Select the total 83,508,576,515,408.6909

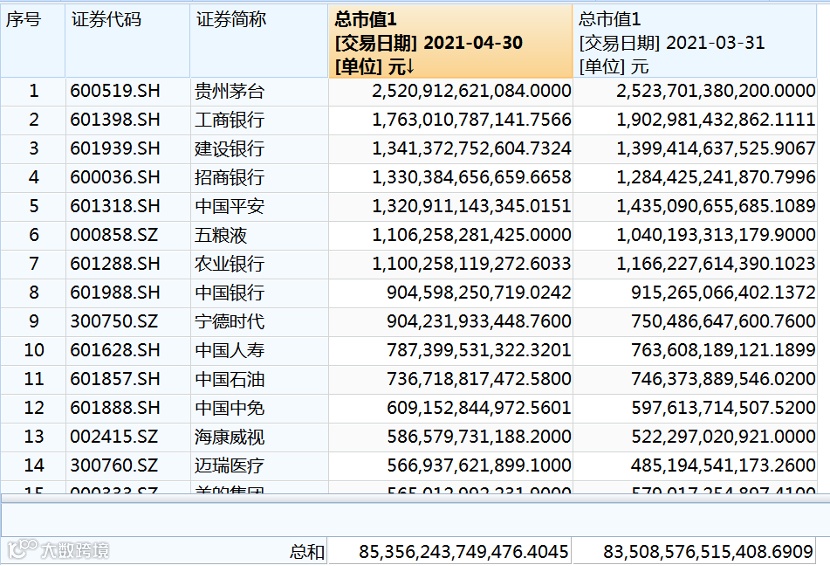pos(708,552)
